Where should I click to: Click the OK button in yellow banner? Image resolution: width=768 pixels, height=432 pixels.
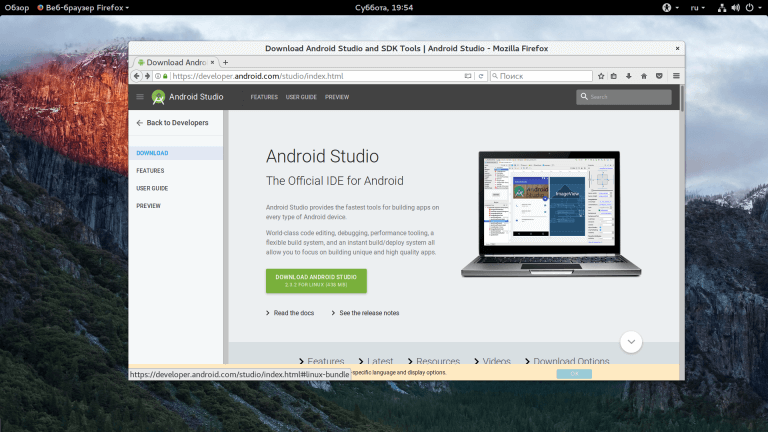coord(574,374)
